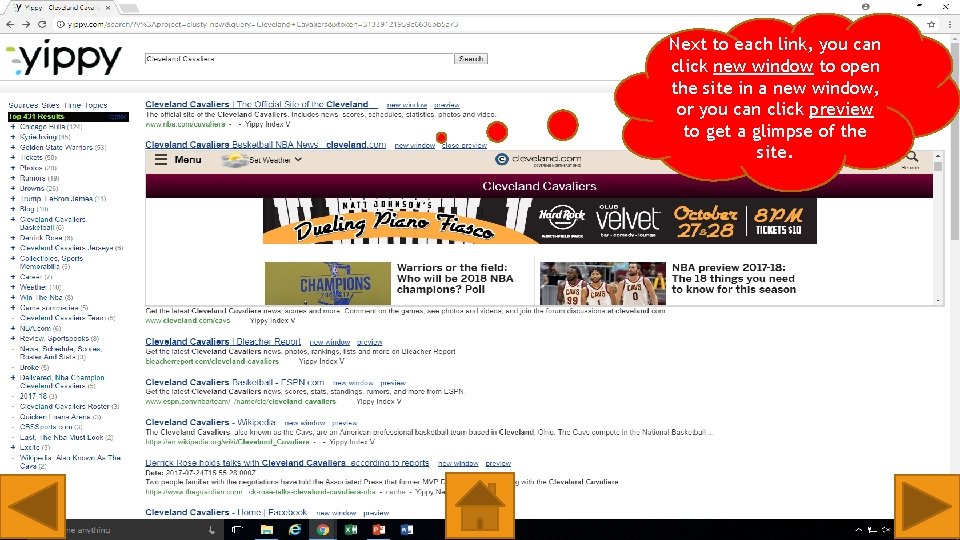The image size is (960, 540).
Task: Click close preview for the cleveland.com result
Action: tap(464, 146)
